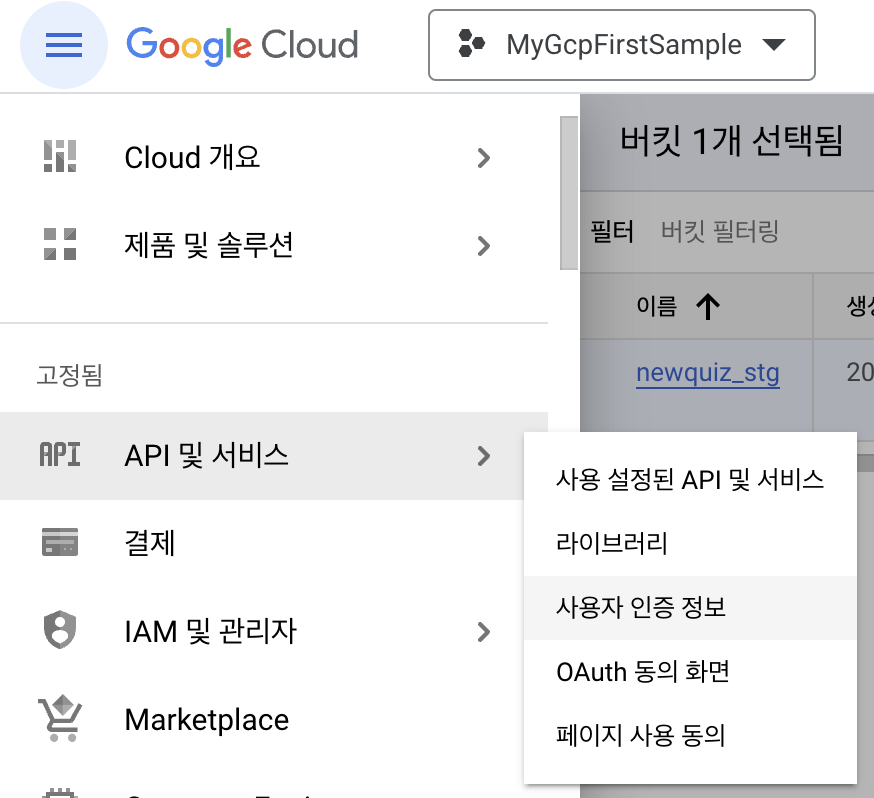Open the newquiz_stg bucket link
The image size is (874, 798).
pyautogui.click(x=708, y=373)
